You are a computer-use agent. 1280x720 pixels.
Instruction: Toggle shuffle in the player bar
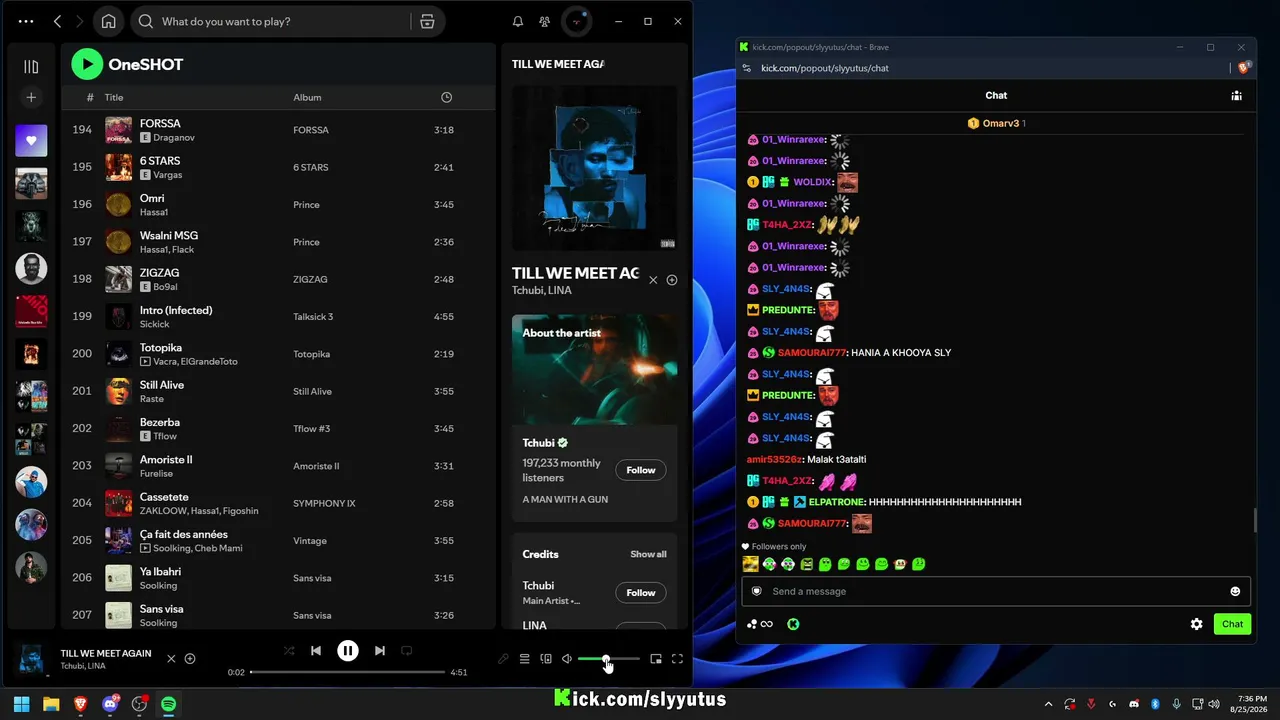pyautogui.click(x=289, y=651)
